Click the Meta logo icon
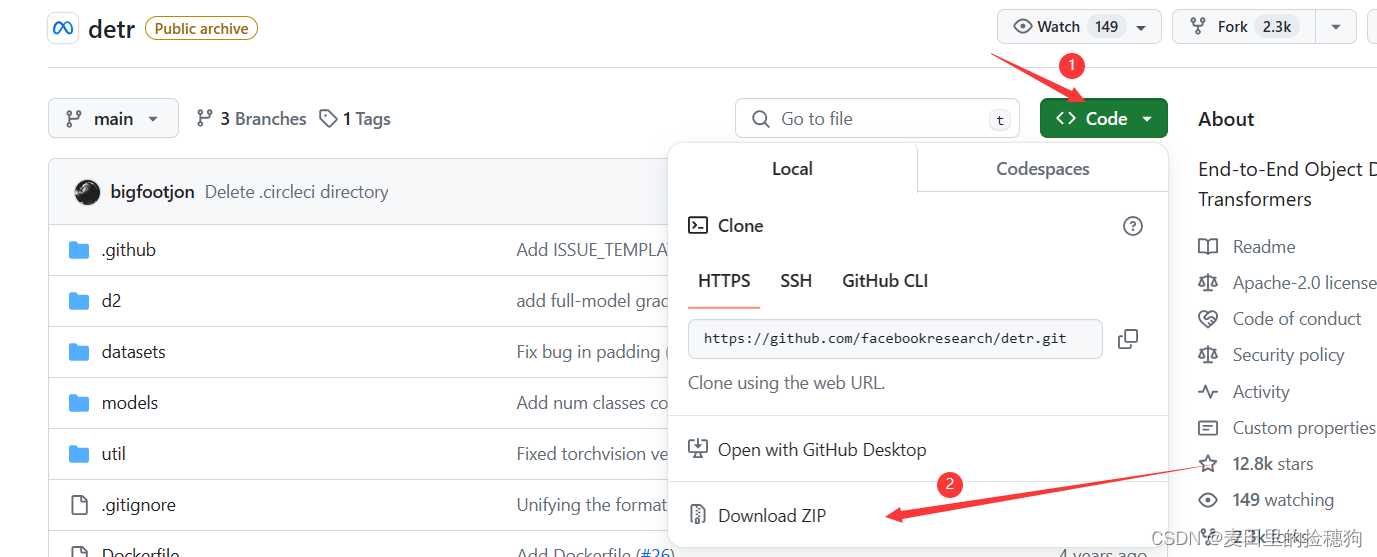Screen dimensions: 1377x557 63,28
